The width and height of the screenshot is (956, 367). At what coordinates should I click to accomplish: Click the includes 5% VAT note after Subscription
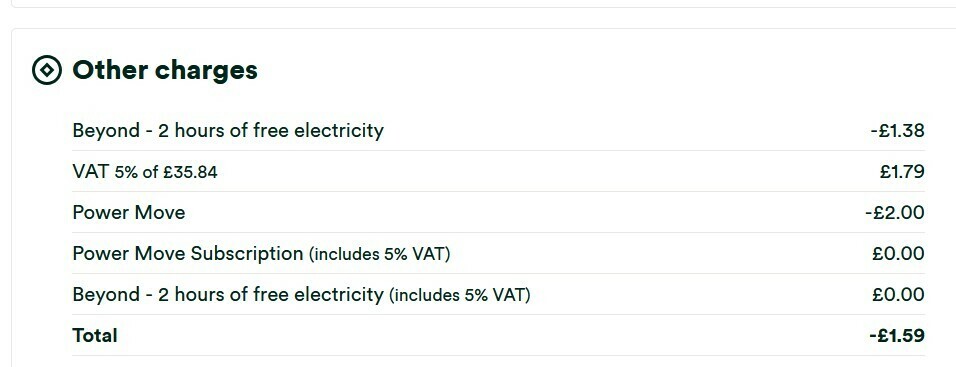380,254
